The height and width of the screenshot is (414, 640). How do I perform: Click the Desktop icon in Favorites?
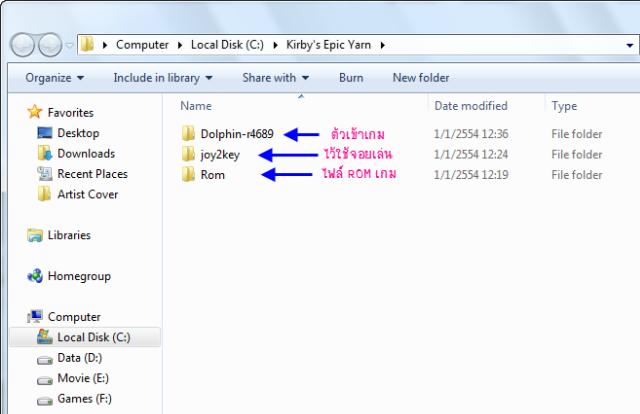pyautogui.click(x=44, y=133)
